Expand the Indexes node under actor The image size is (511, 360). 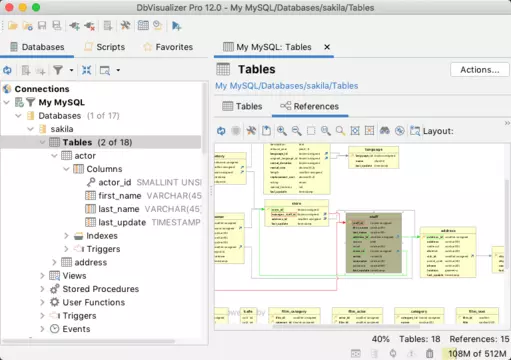[66, 236]
